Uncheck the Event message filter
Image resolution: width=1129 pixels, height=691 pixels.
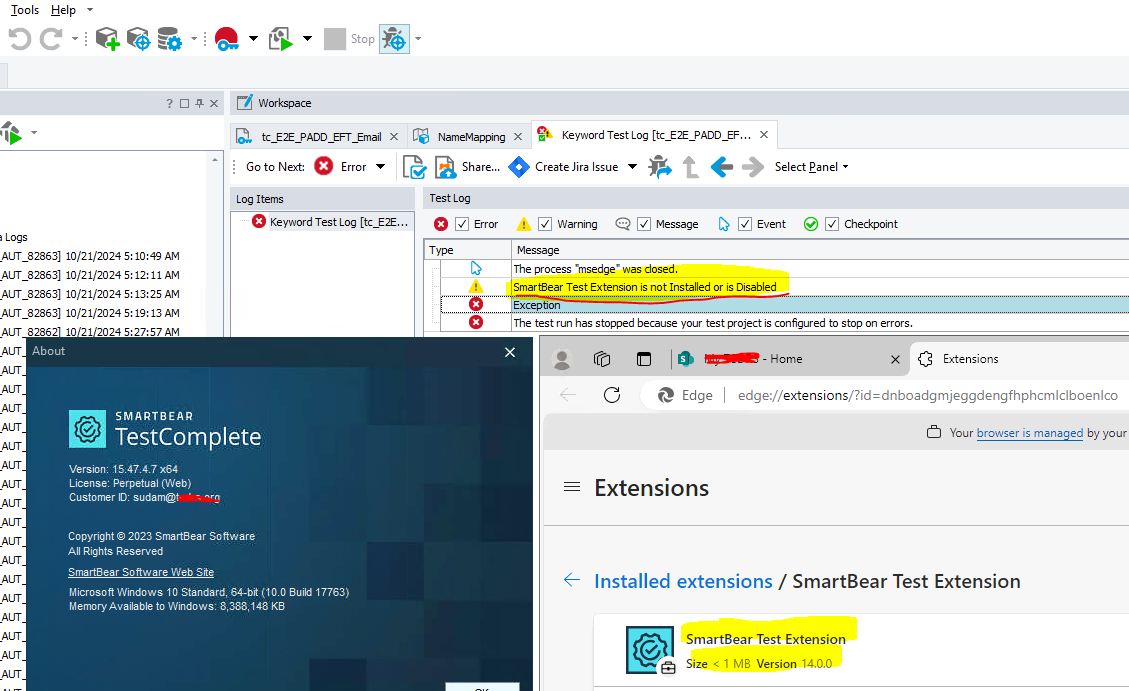(x=745, y=223)
